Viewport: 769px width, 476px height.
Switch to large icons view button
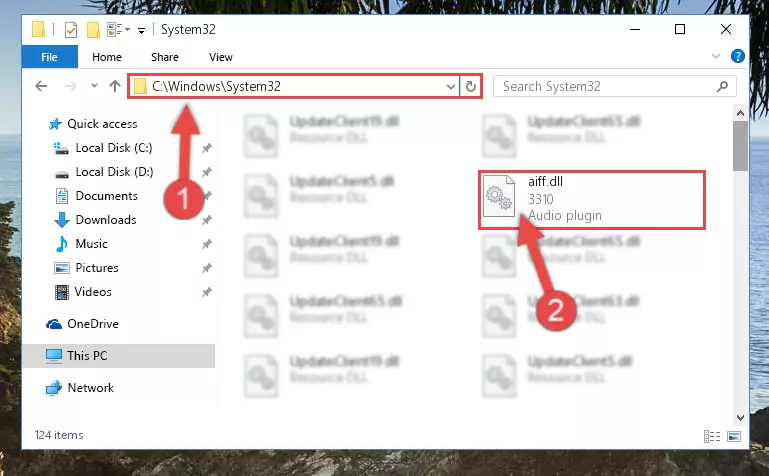tap(734, 436)
